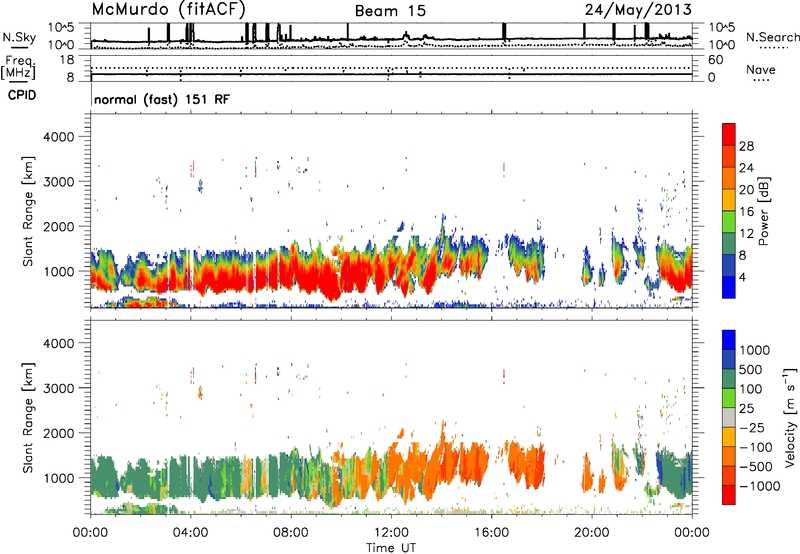
Task: Click '4000' tick on power panel
Action: [58, 137]
